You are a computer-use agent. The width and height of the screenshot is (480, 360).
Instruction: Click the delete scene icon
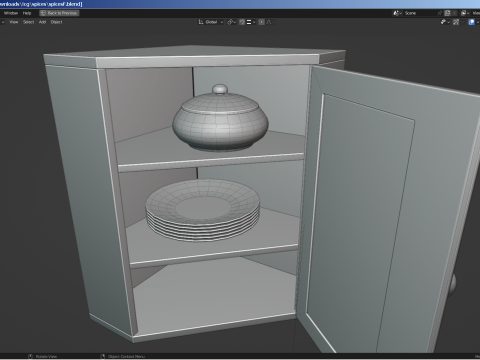[x=454, y=13]
